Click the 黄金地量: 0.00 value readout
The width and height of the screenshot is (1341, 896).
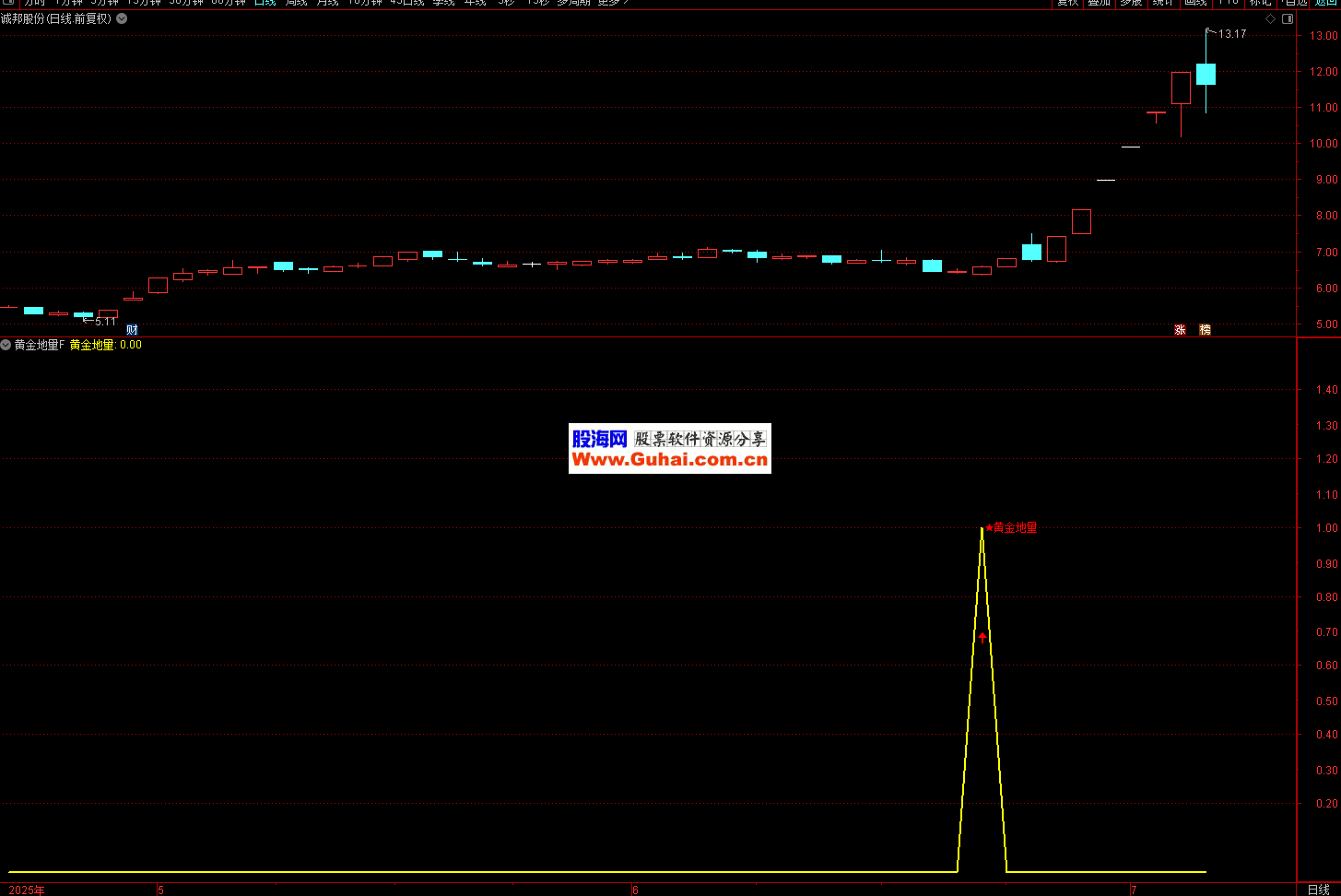(x=106, y=345)
